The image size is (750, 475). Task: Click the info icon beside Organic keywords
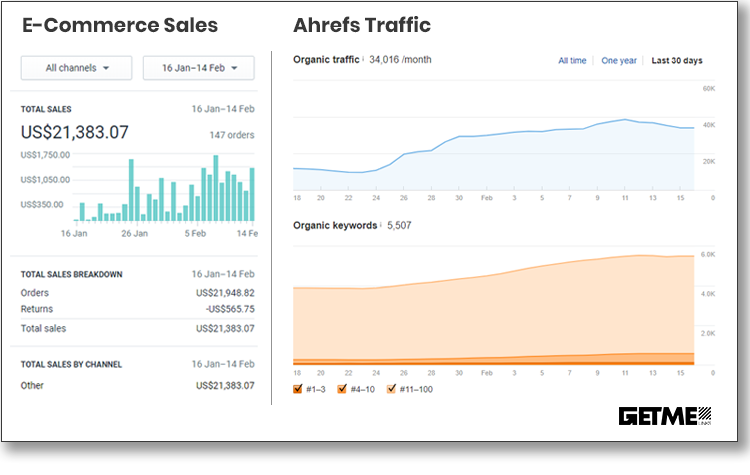click(x=381, y=224)
